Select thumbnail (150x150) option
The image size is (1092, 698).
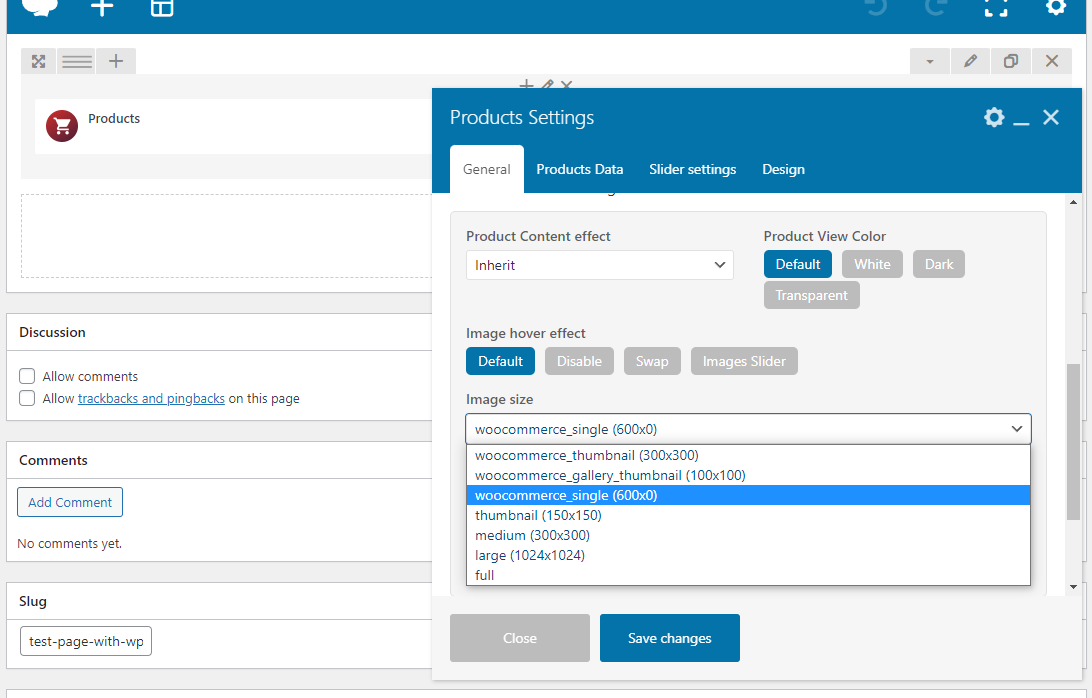tap(748, 515)
